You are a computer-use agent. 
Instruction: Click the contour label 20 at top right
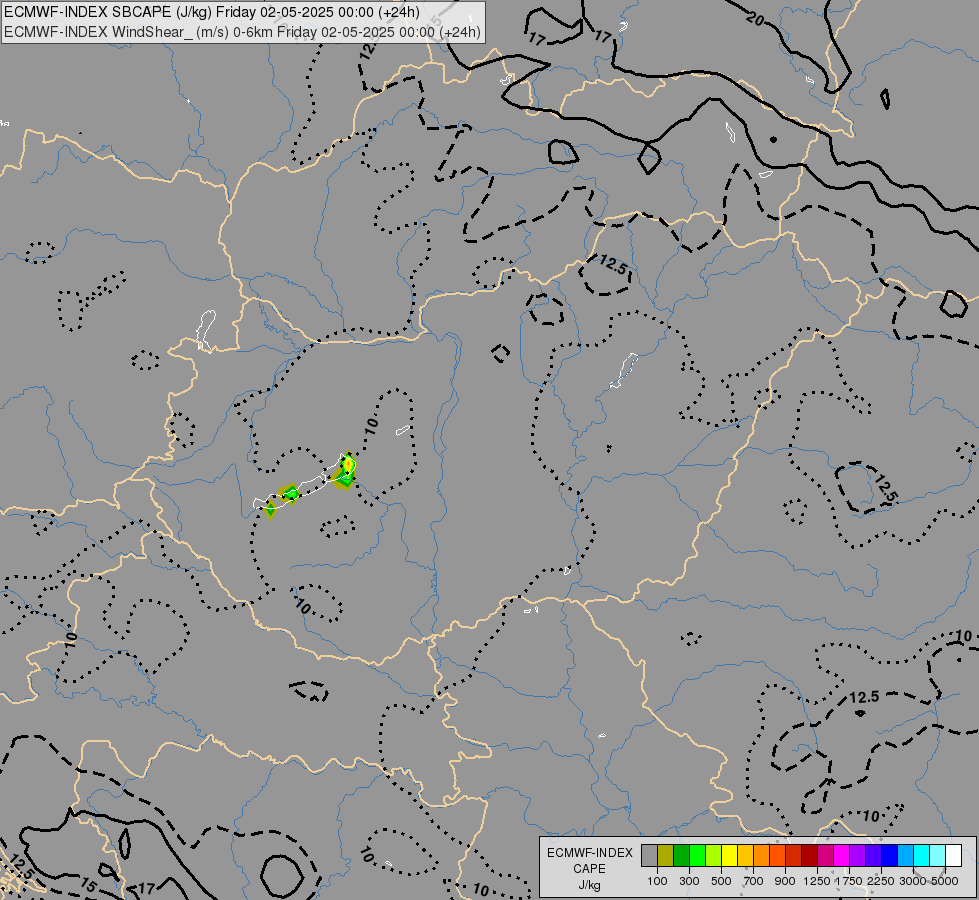coord(755,19)
